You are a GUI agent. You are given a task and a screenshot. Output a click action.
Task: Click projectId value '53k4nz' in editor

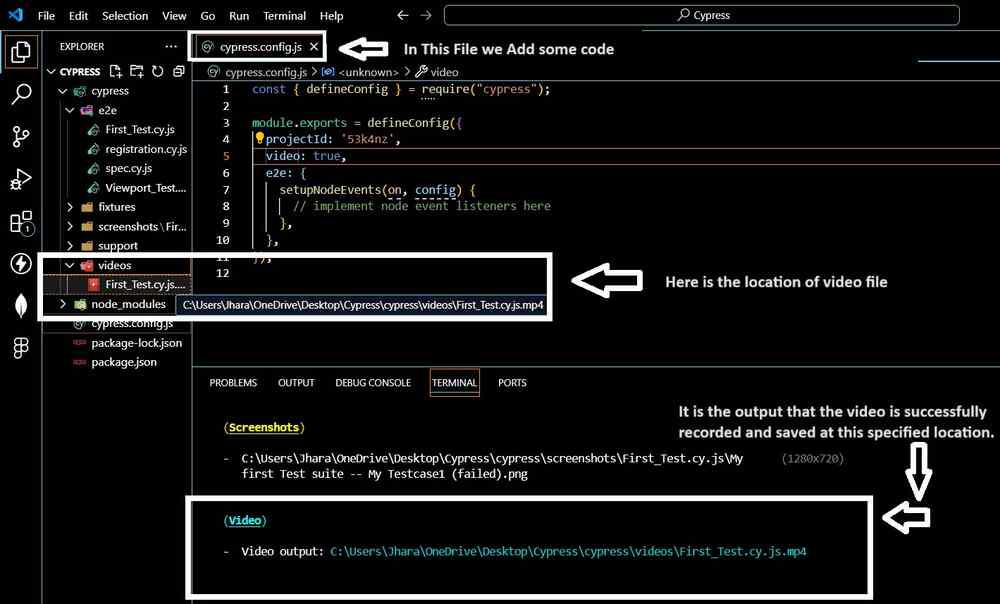pos(368,139)
